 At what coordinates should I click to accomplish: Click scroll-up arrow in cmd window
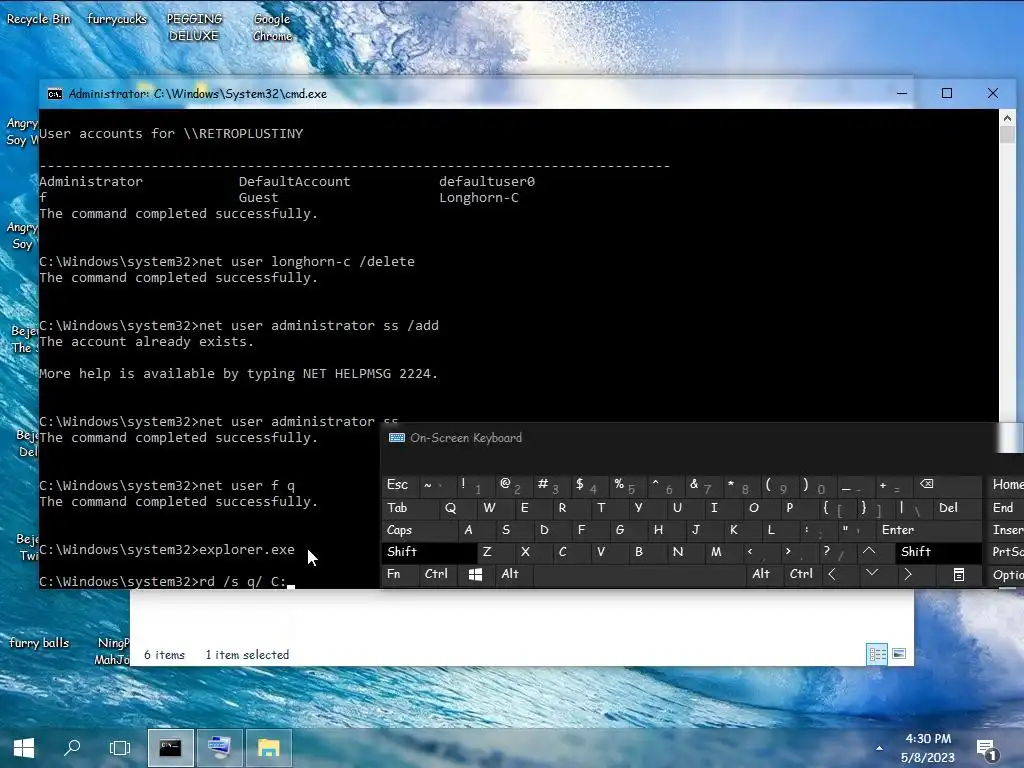[x=1007, y=118]
